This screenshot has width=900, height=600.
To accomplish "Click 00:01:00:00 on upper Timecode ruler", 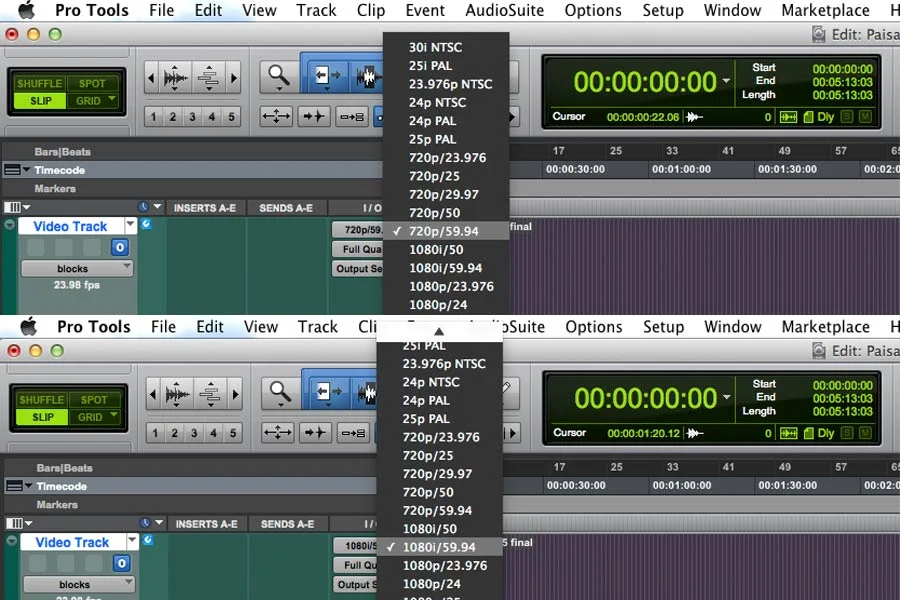I will [681, 169].
